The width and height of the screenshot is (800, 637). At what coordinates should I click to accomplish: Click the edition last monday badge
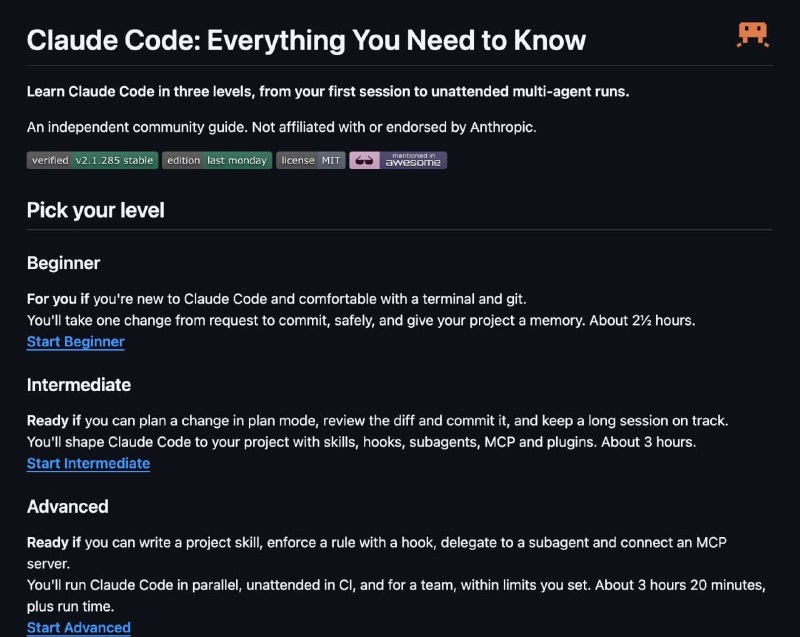(x=217, y=160)
